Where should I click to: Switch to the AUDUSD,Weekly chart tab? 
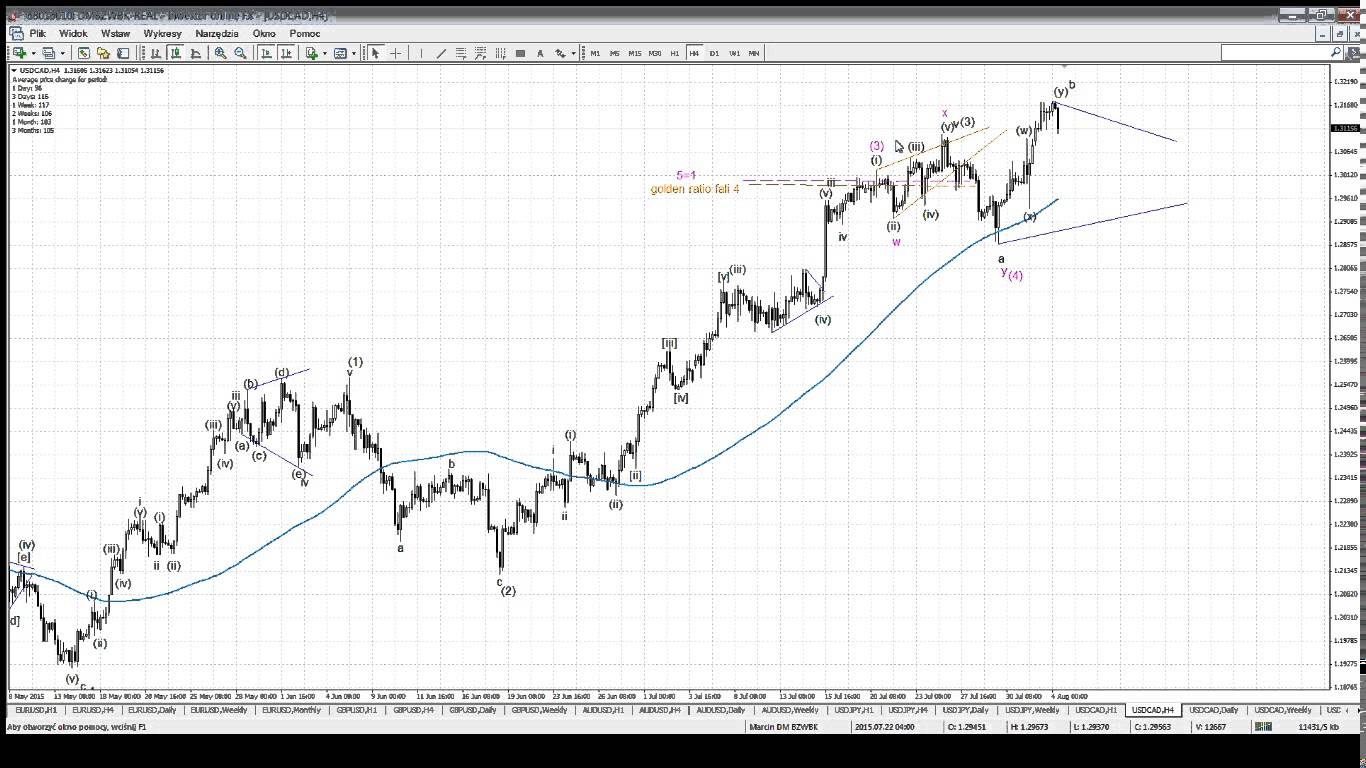tap(789, 710)
